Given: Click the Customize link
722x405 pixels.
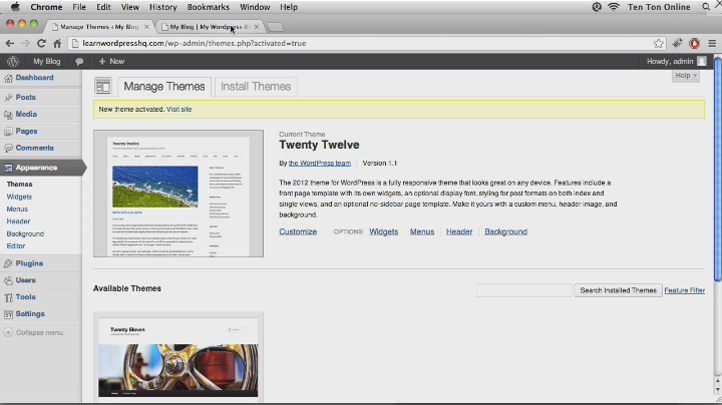Looking at the screenshot, I should (298, 231).
